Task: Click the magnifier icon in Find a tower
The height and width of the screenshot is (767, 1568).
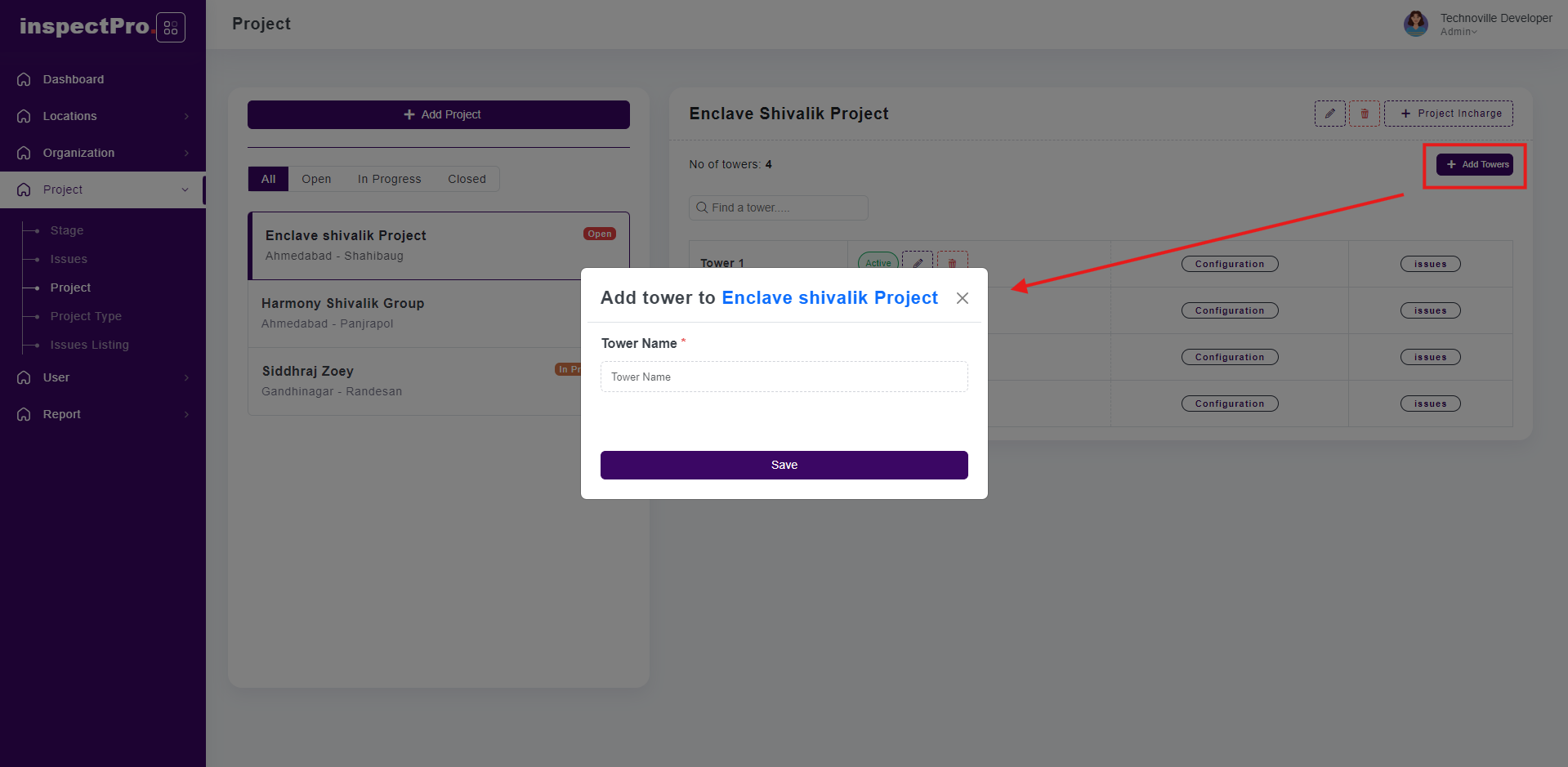Action: [x=701, y=207]
